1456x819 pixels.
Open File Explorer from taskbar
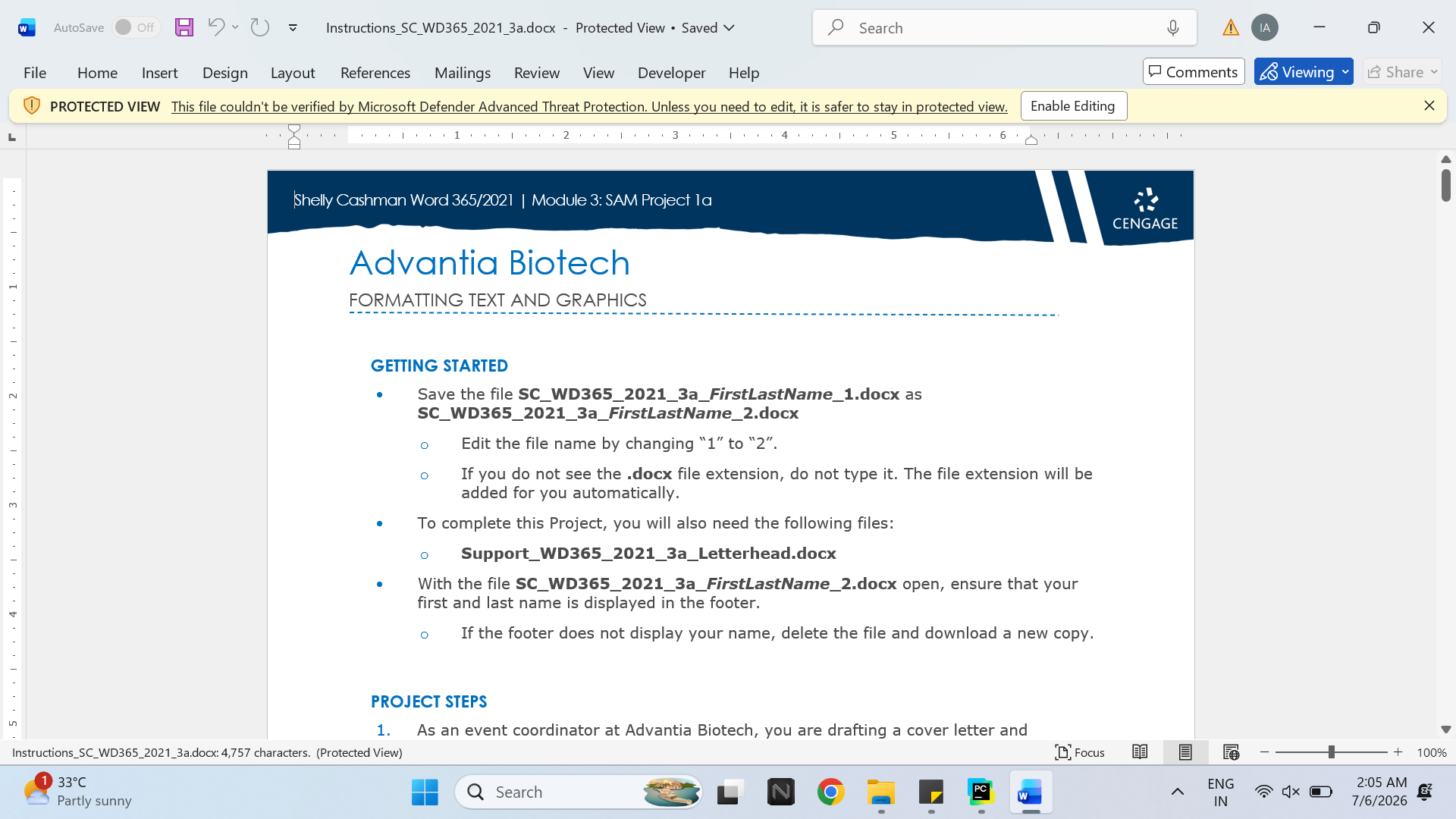(881, 792)
